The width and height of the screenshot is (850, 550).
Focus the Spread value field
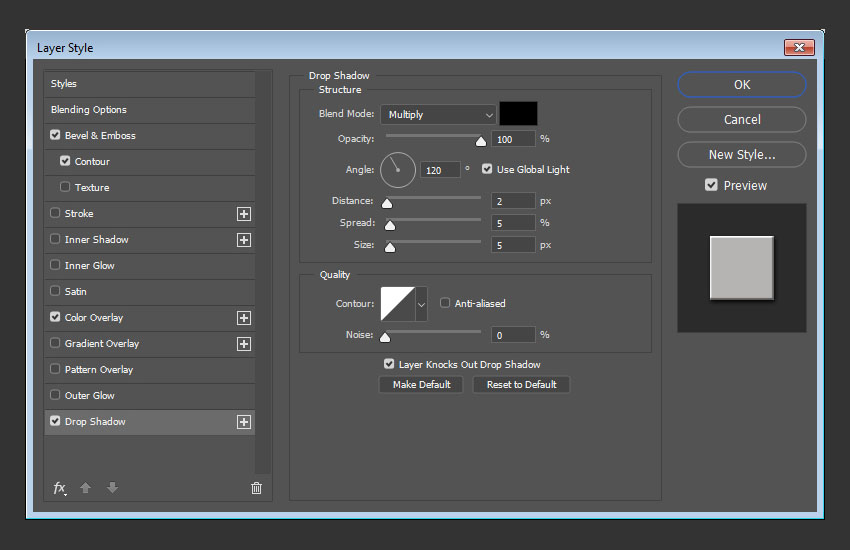tap(513, 223)
